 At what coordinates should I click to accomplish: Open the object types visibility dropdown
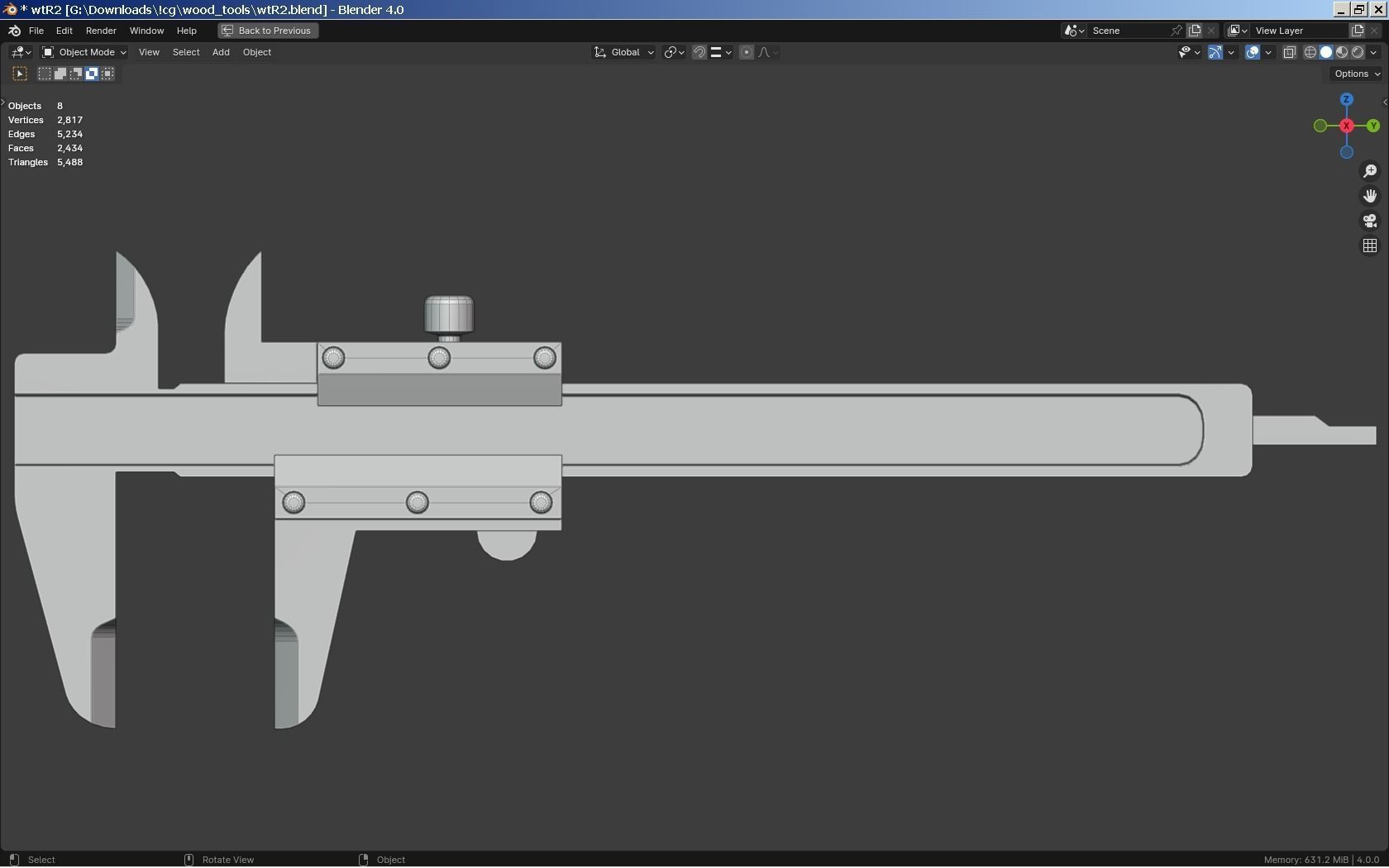tap(1189, 52)
